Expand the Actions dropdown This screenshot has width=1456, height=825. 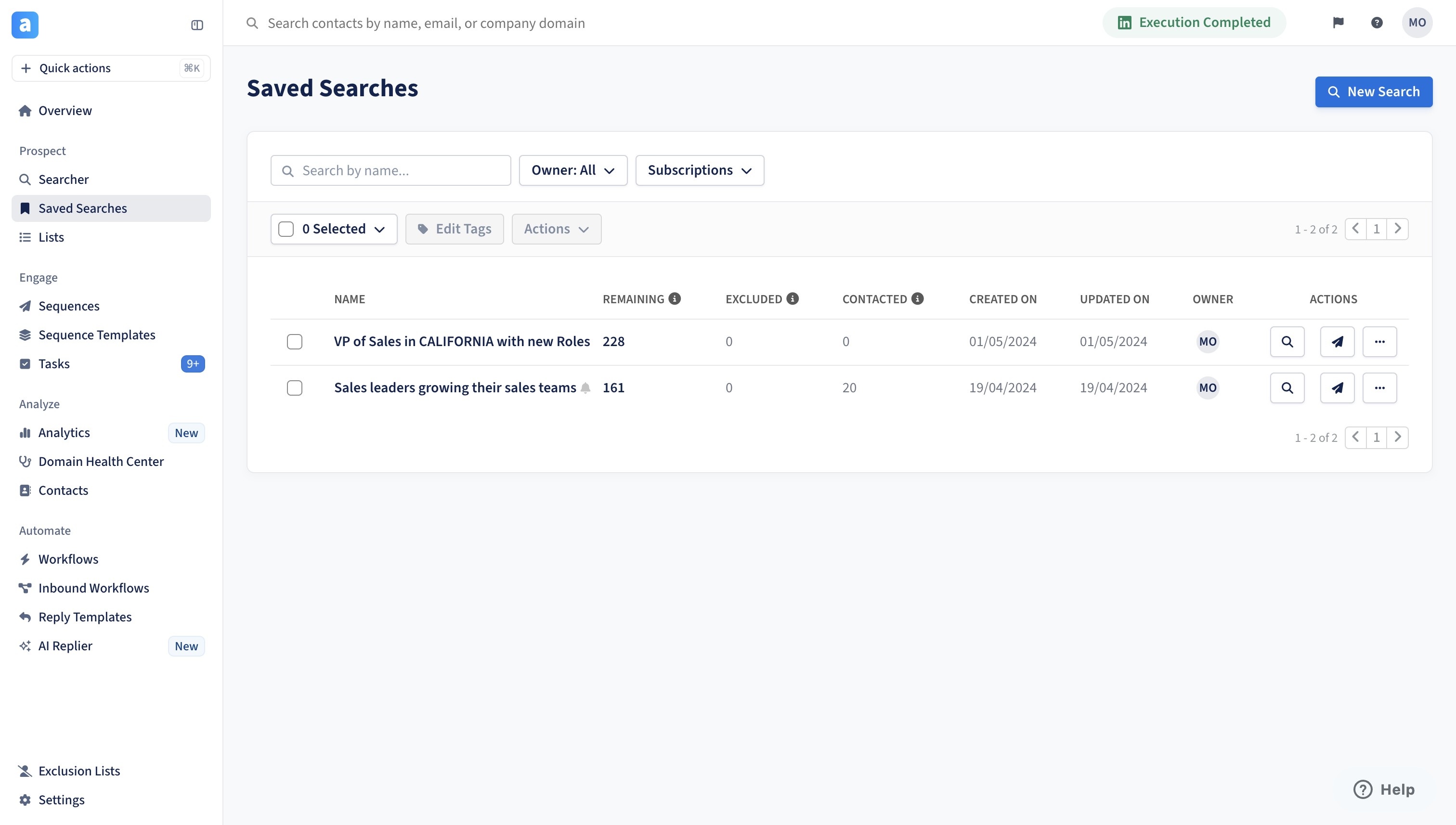556,229
